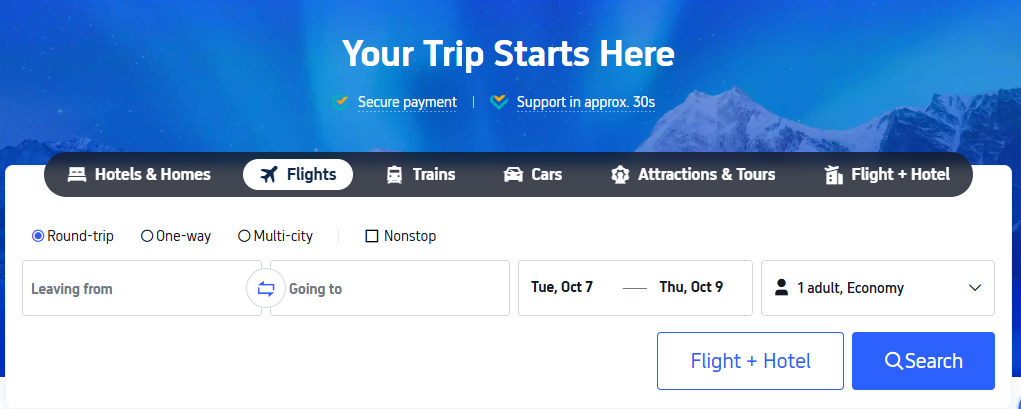Click the Attractions & Tours ferris wheel icon
1021x409 pixels.
pos(619,175)
